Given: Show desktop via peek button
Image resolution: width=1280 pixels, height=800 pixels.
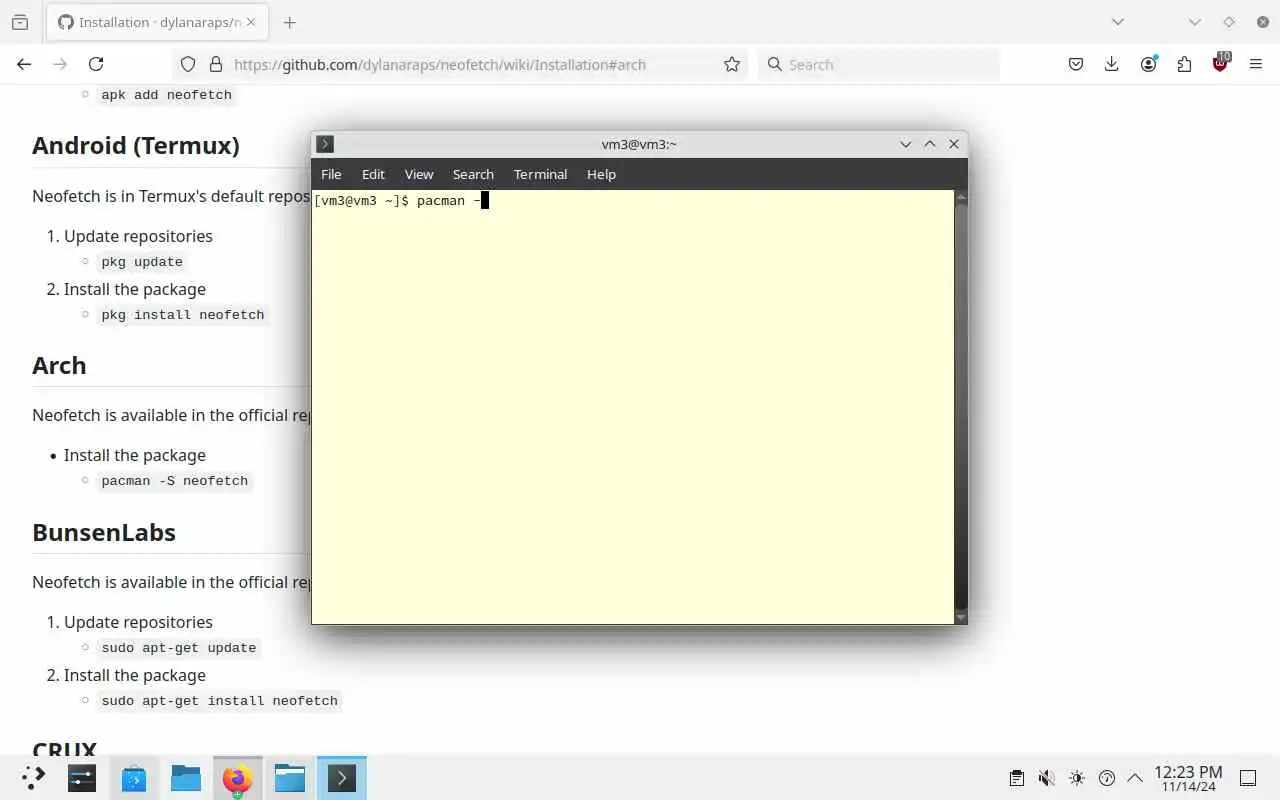Looking at the screenshot, I should tap(1248, 778).
